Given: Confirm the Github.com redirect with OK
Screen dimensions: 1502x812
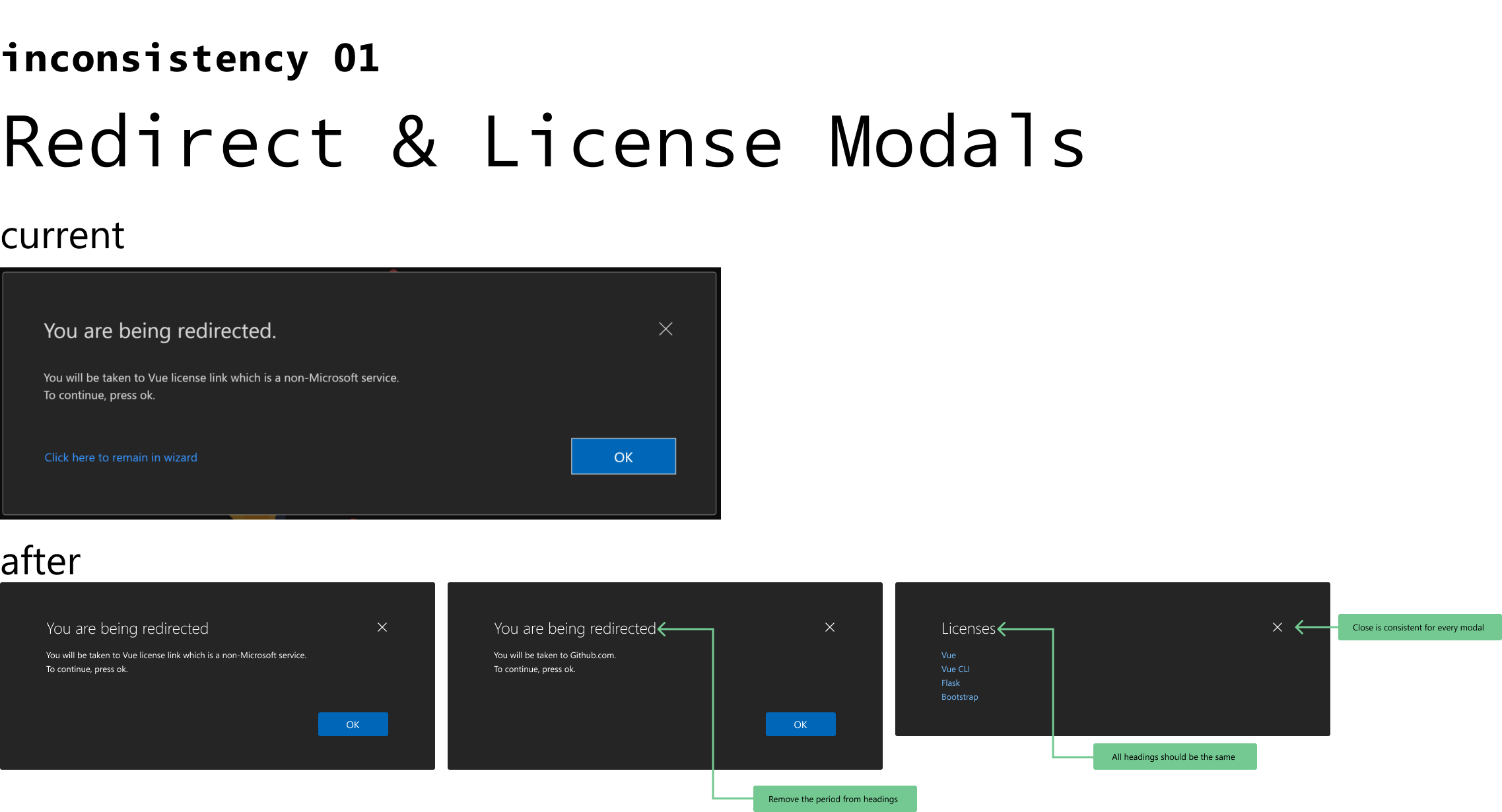Looking at the screenshot, I should [x=800, y=724].
